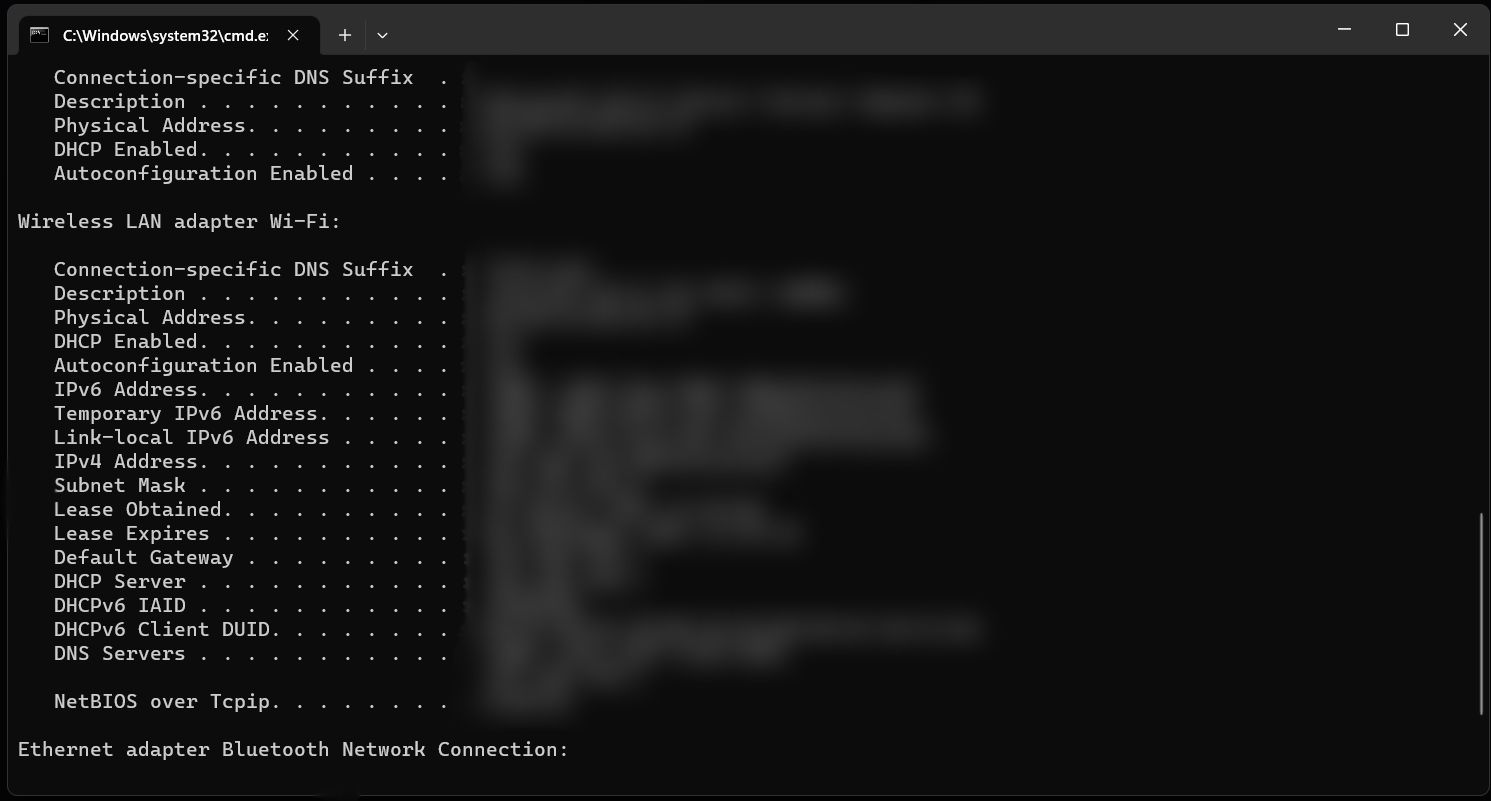Minimize the terminal window
Viewport: 1491px width, 801px height.
coord(1343,29)
